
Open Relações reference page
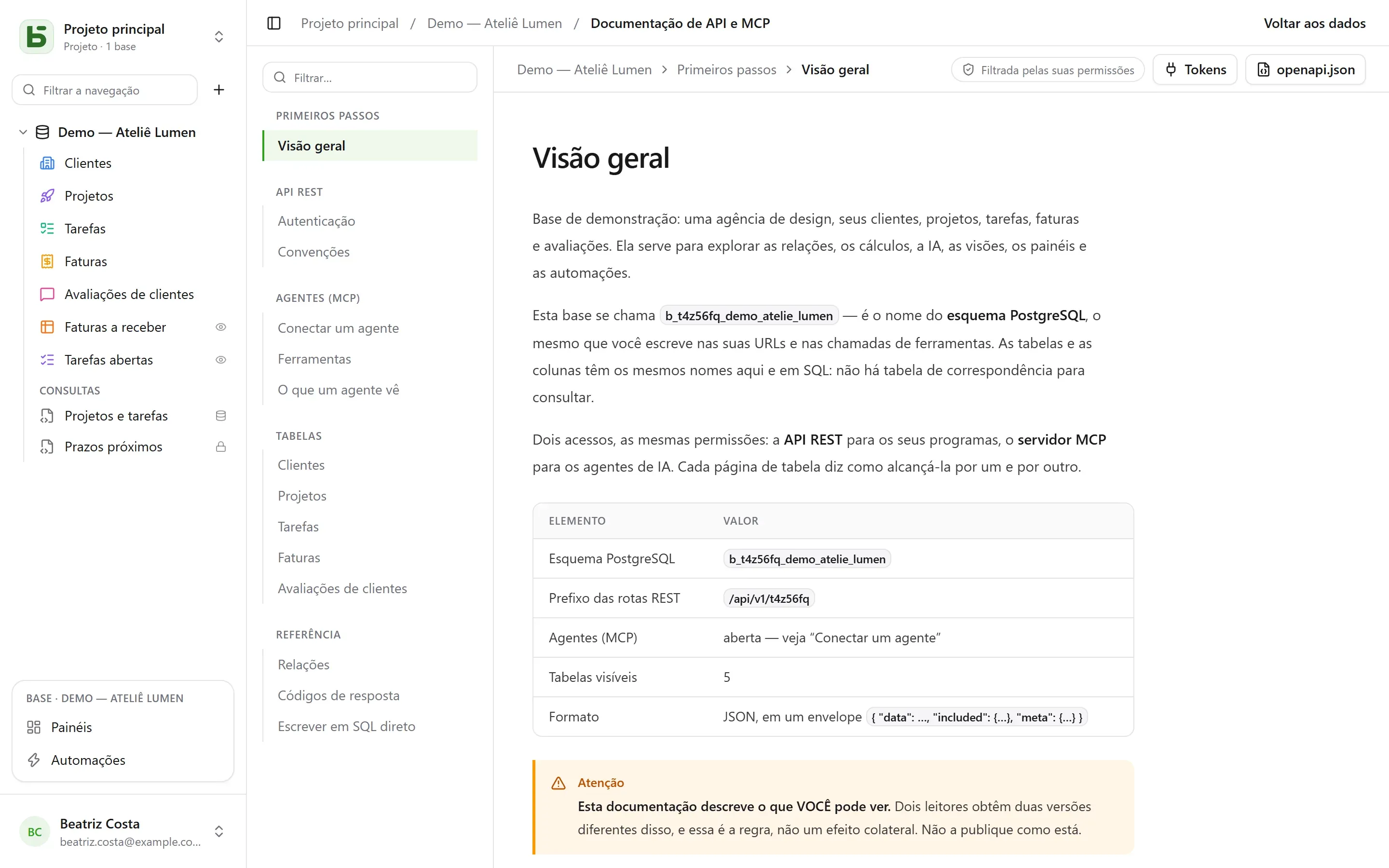(x=303, y=664)
